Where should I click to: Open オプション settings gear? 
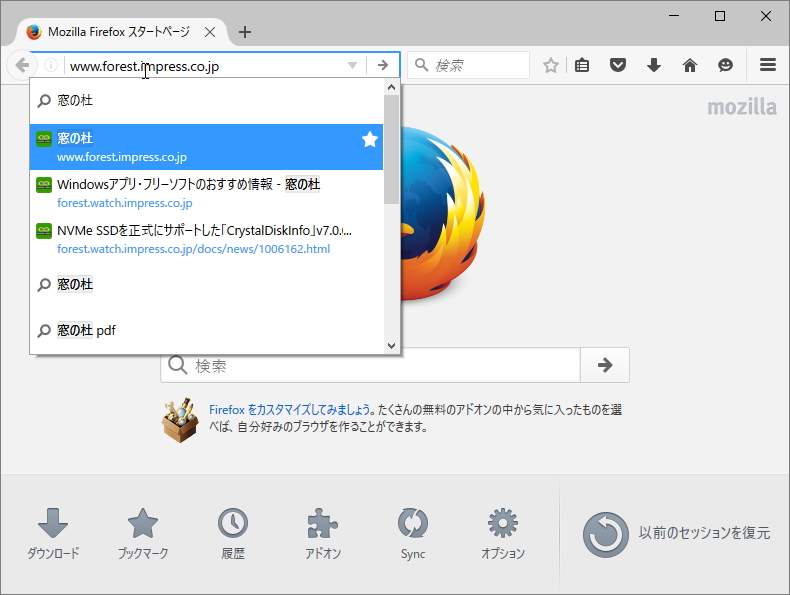point(503,534)
